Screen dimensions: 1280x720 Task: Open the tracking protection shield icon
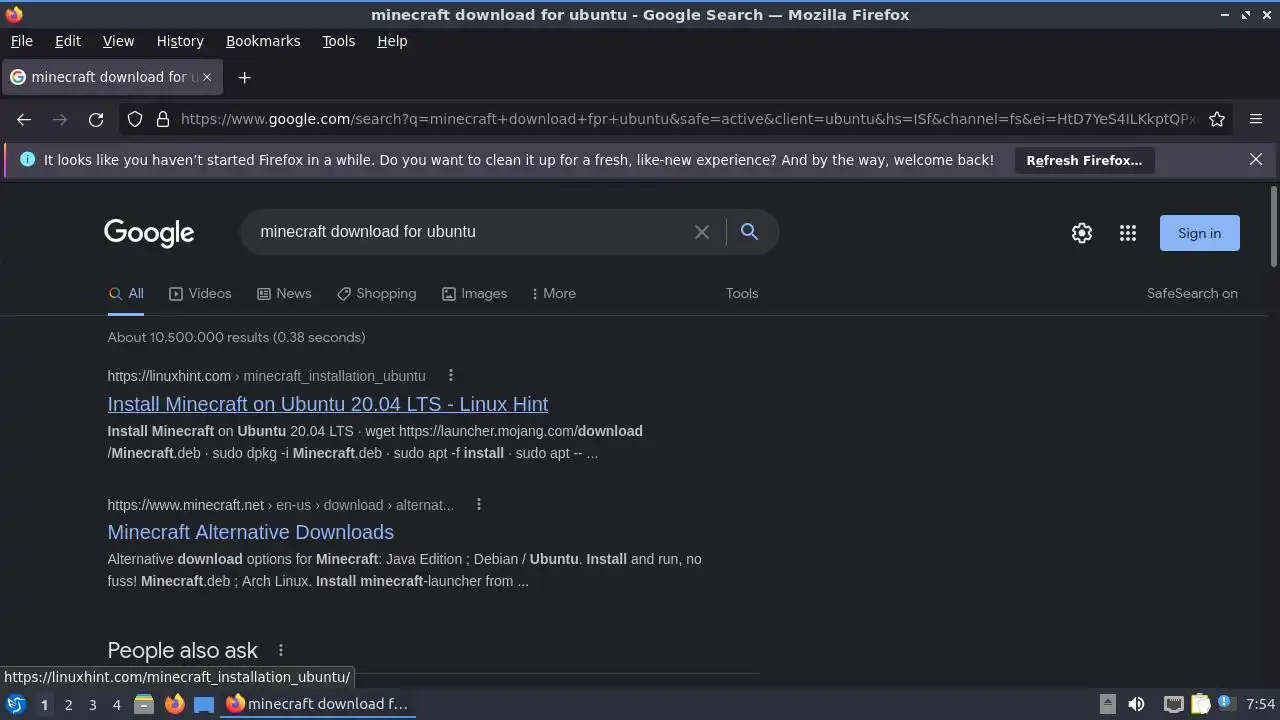135,119
